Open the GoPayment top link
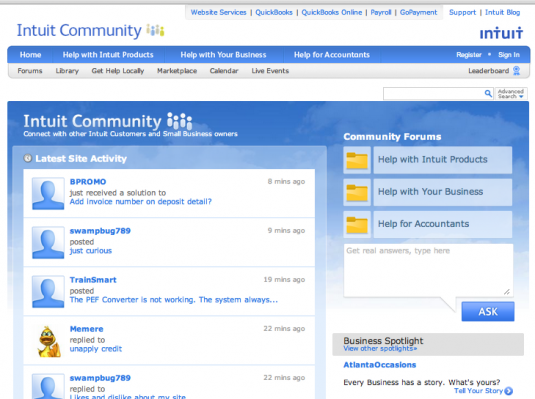This screenshot has height=399, width=535. 418,13
